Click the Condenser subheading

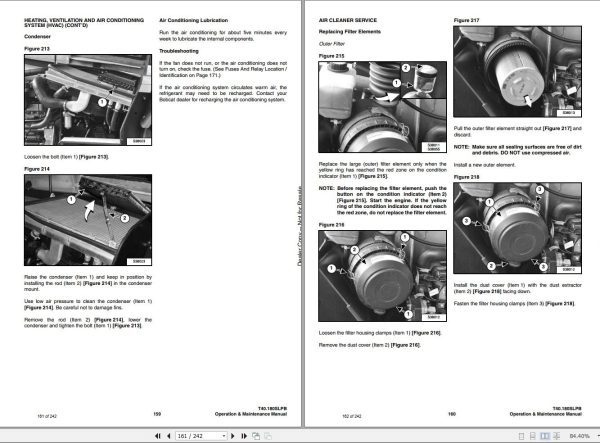pos(37,37)
